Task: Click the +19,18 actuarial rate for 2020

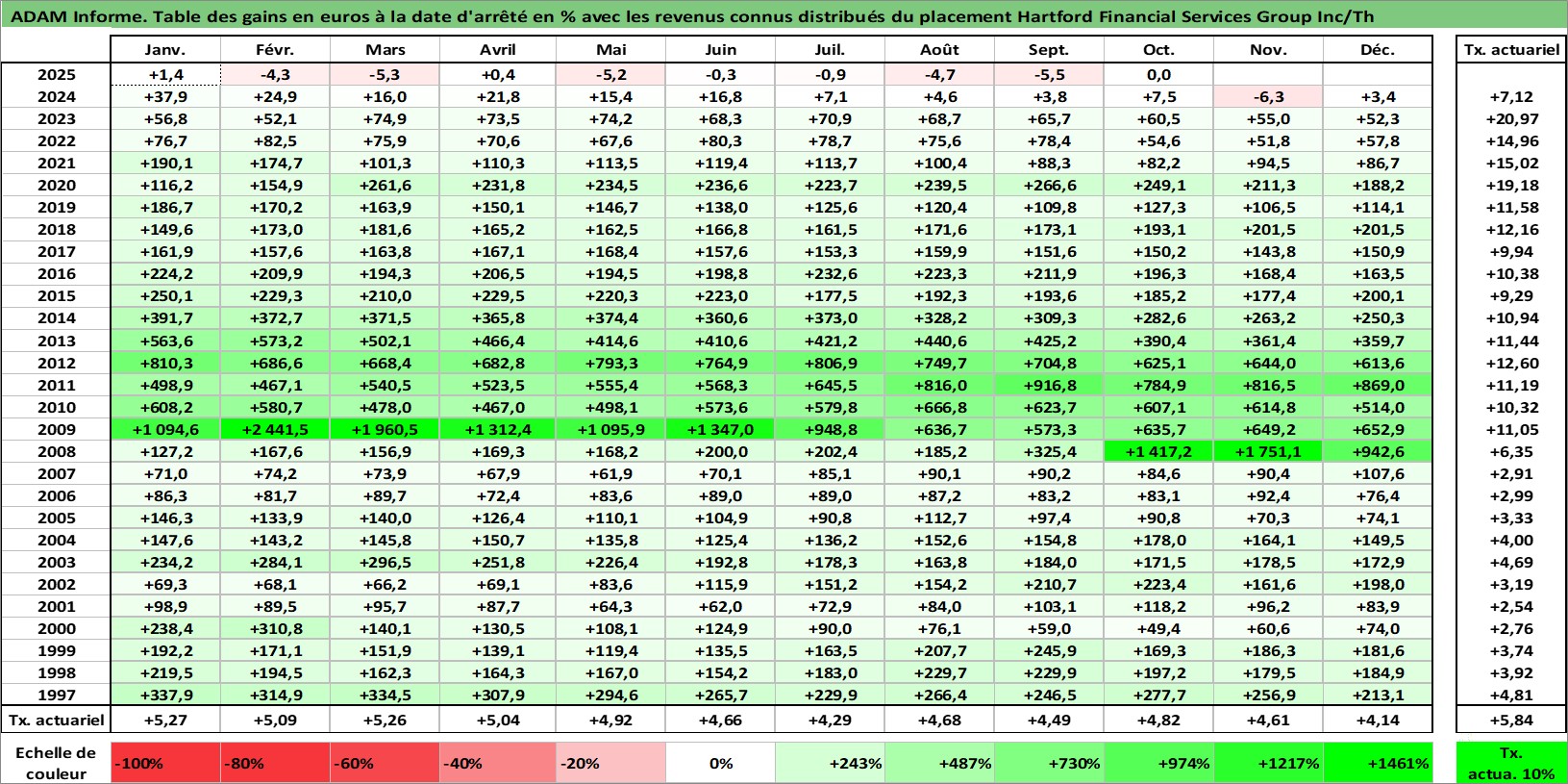Action: [1511, 185]
